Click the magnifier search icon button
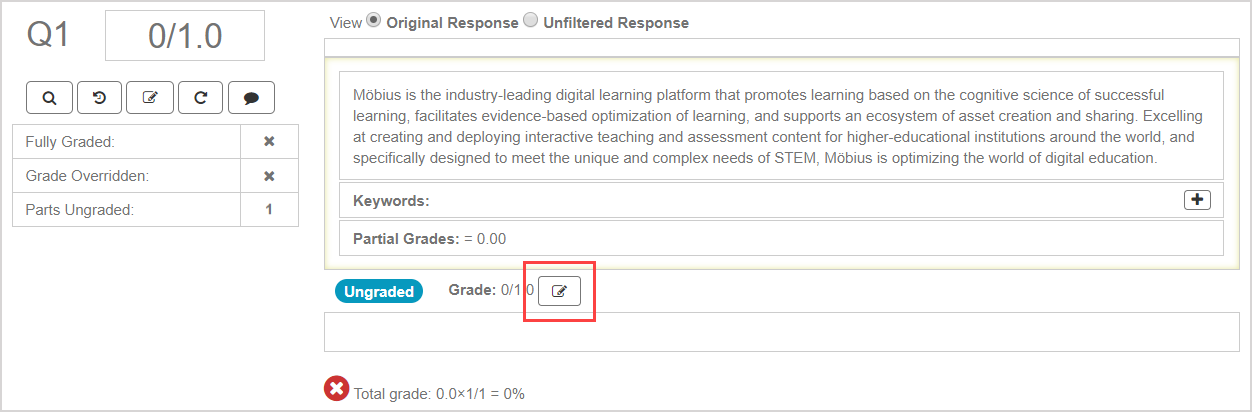The height and width of the screenshot is (412, 1252). pos(50,97)
